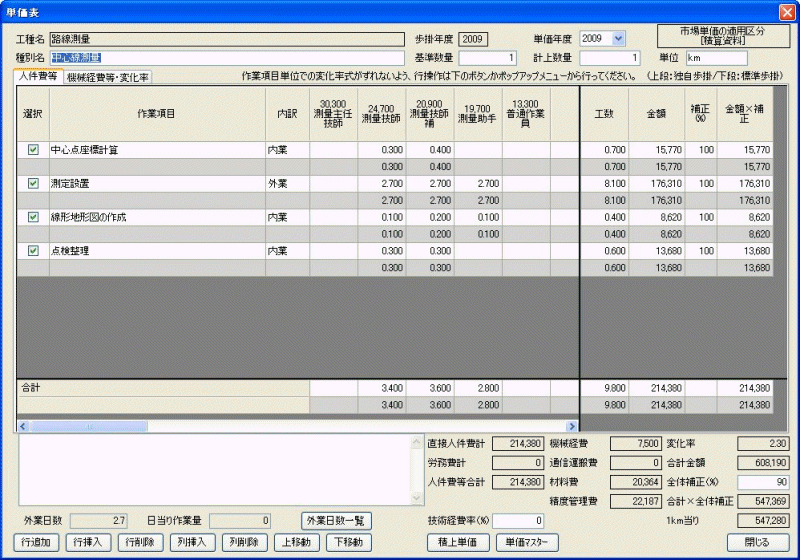Uncheck the 点検整理 row checkbox

pos(33,250)
